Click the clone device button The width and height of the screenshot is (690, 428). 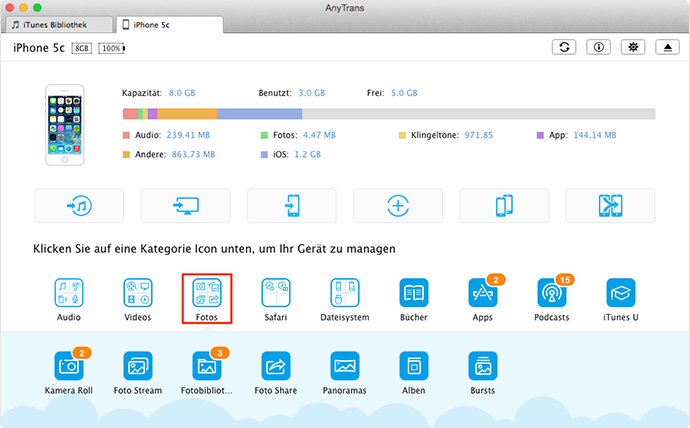click(504, 205)
